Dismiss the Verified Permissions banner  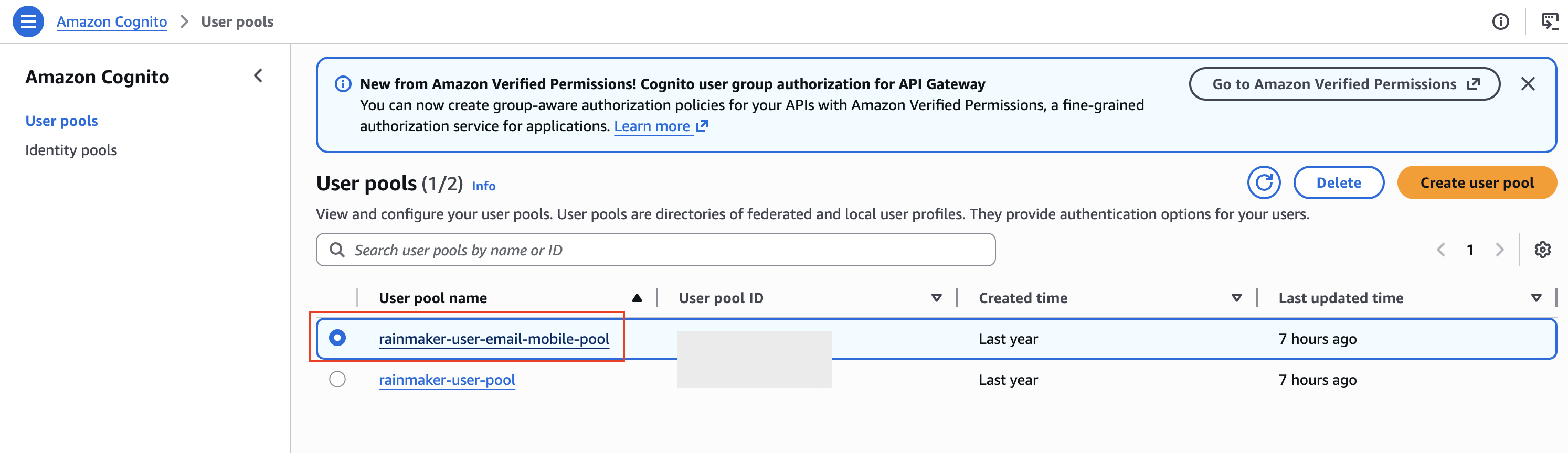(1528, 84)
